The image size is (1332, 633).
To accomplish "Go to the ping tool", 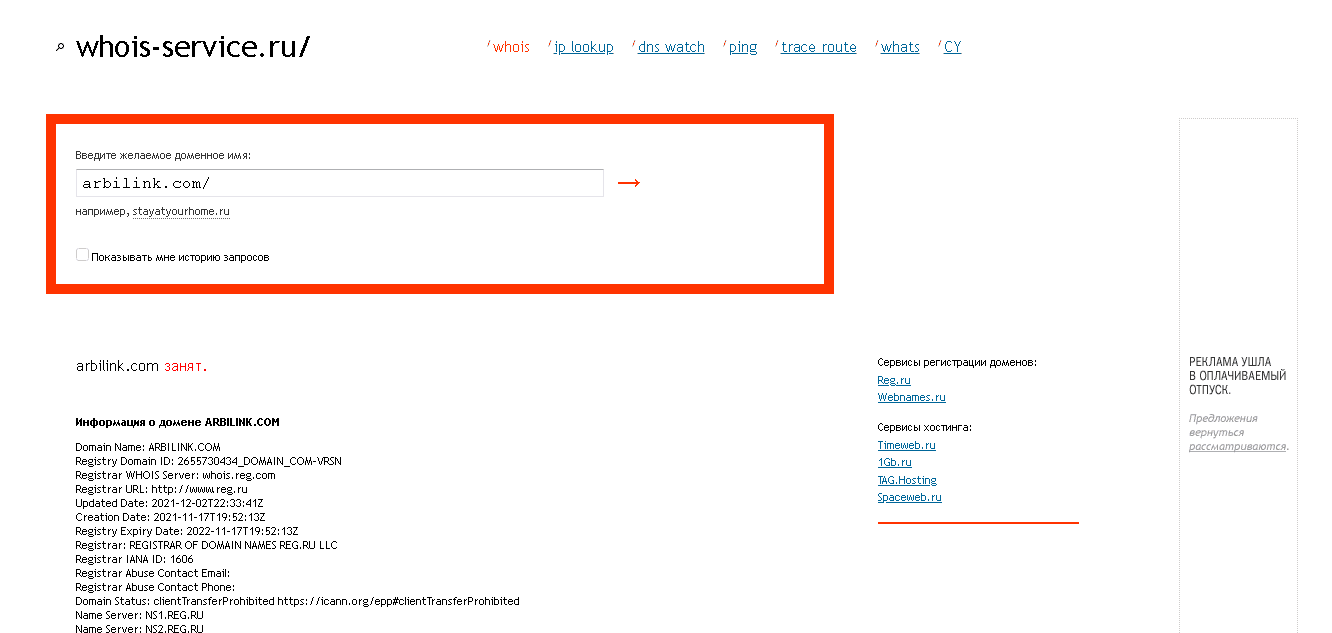I will click(x=742, y=47).
